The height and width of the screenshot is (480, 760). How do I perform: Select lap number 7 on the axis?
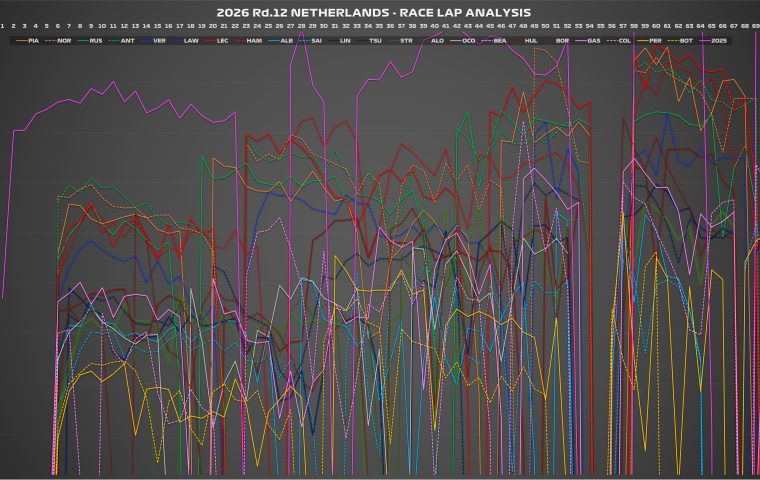[69, 26]
